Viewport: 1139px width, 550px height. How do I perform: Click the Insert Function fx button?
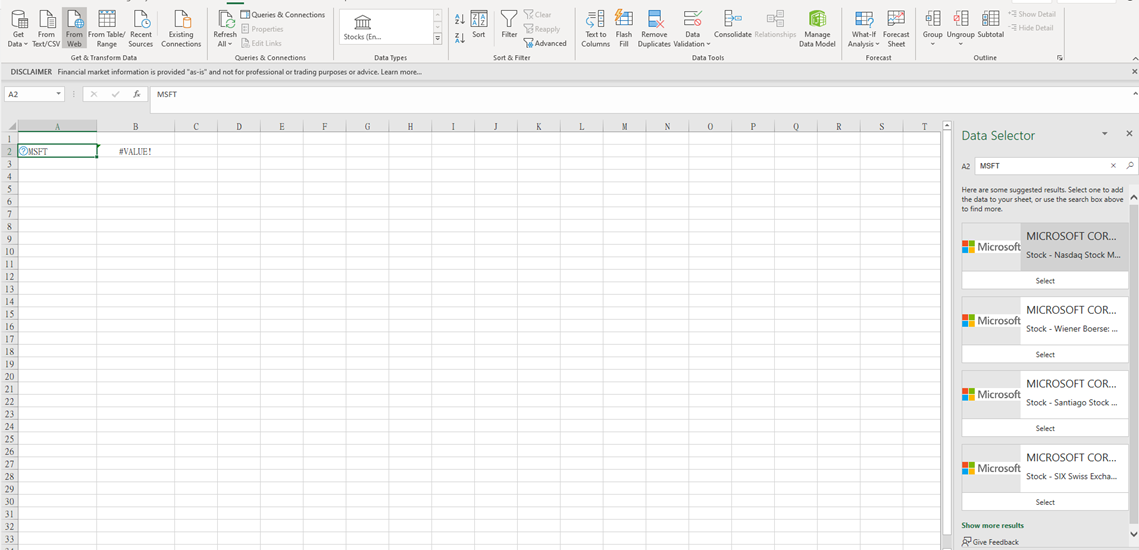point(137,94)
